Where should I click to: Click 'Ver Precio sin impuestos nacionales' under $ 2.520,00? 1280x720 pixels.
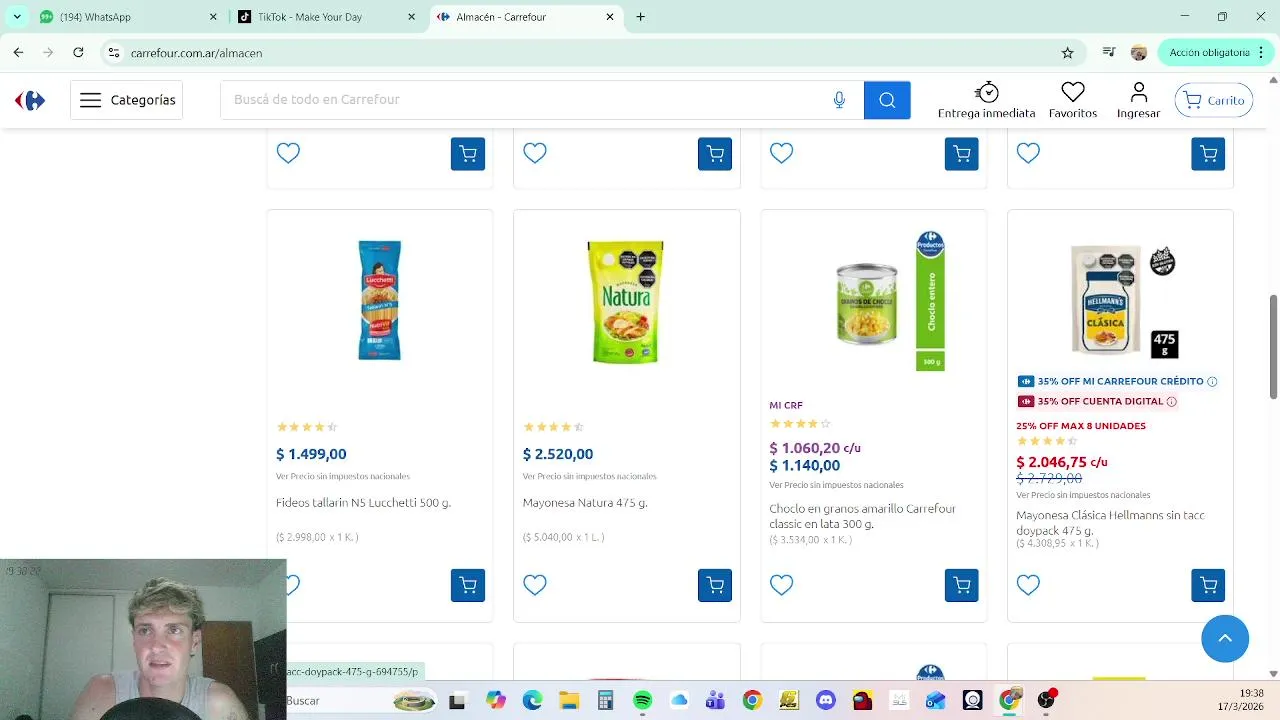coord(590,476)
